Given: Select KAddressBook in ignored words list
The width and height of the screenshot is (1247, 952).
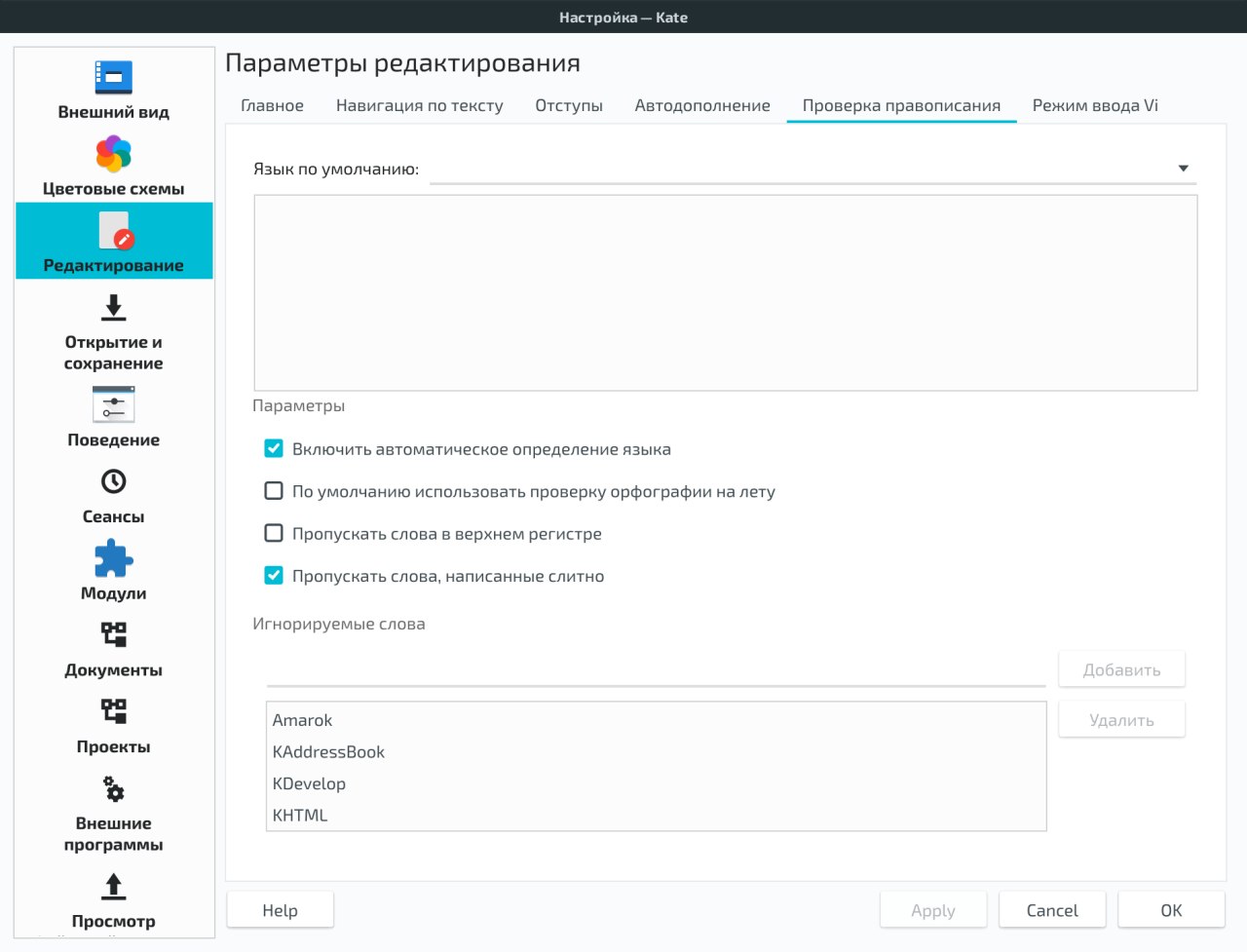Looking at the screenshot, I should [x=656, y=751].
